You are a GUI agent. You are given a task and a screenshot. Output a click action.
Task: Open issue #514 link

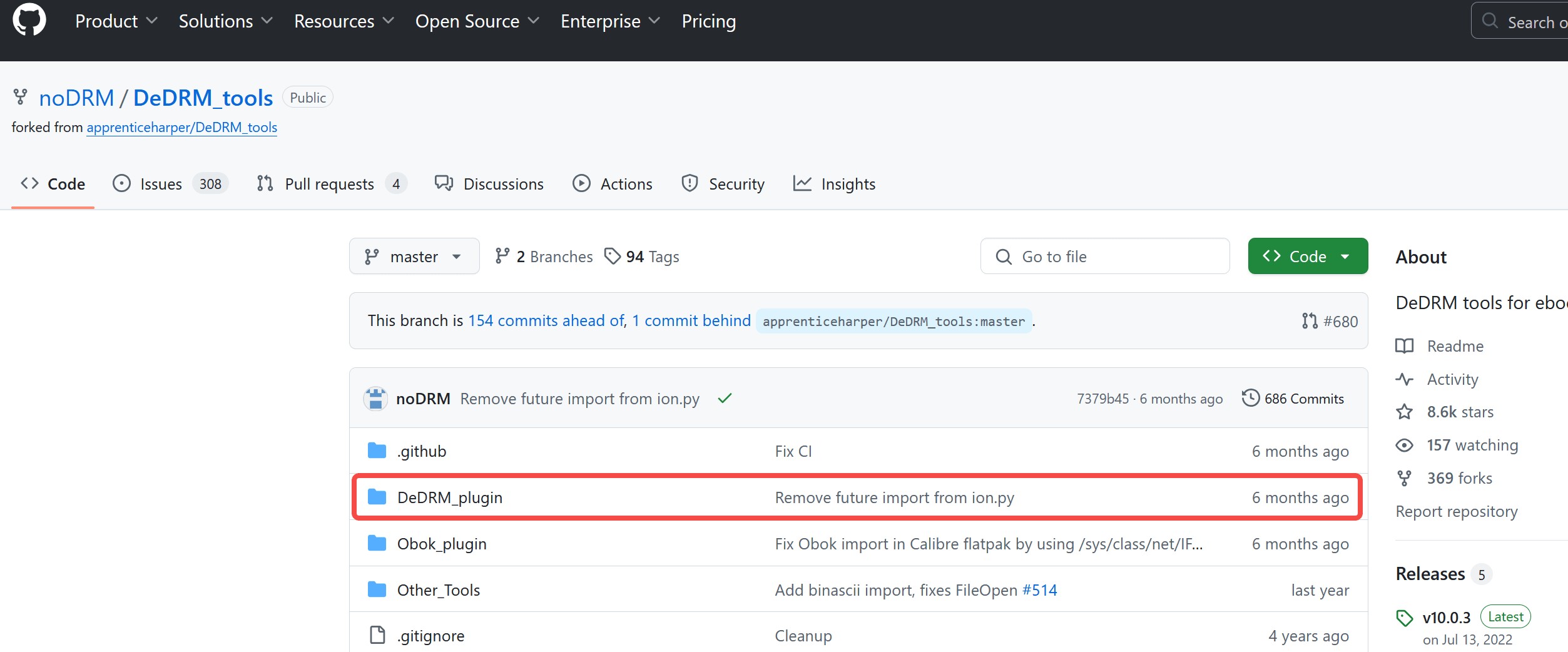pyautogui.click(x=1039, y=590)
